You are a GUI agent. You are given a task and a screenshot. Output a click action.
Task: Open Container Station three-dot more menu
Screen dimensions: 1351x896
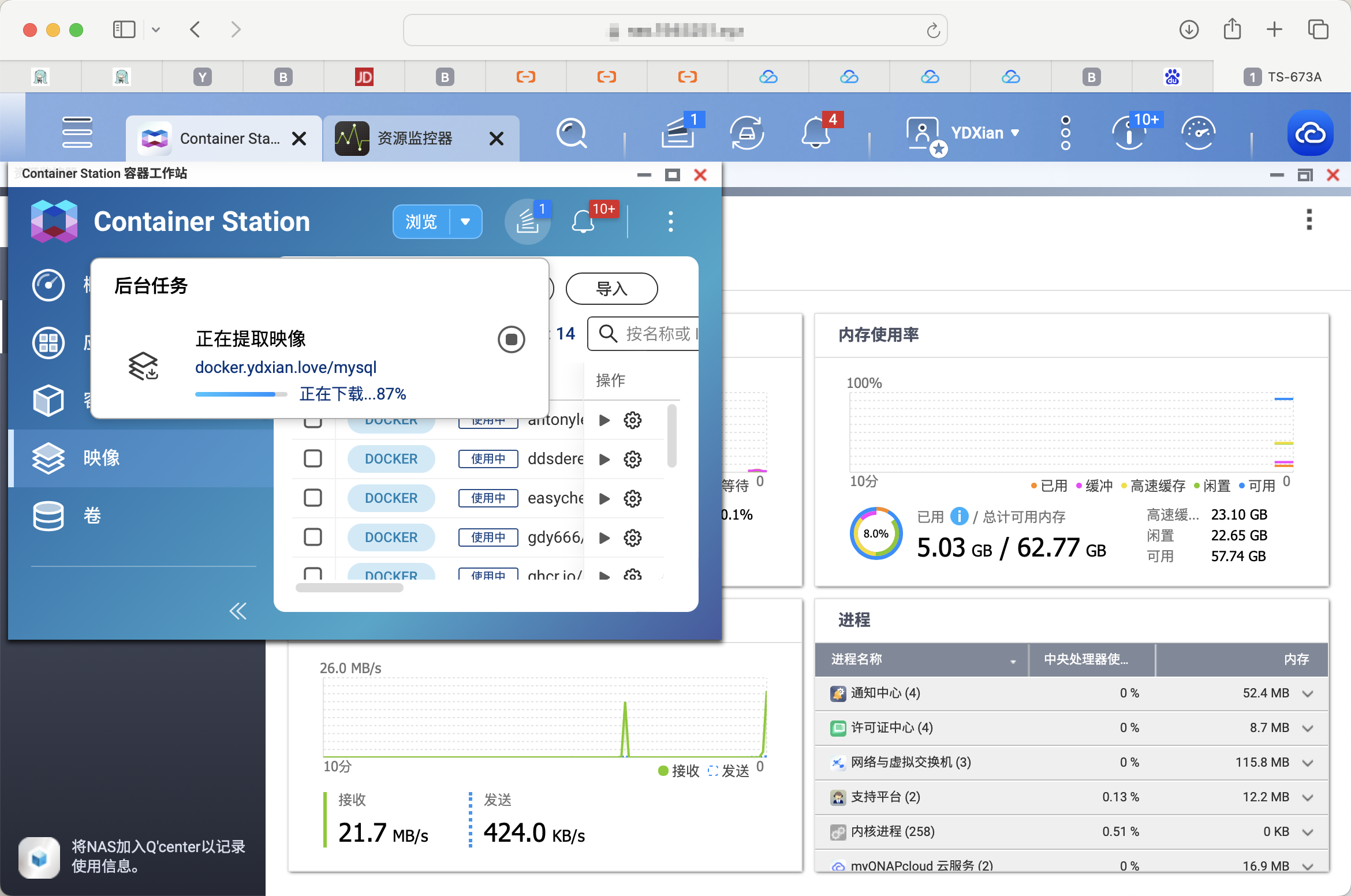coord(670,221)
